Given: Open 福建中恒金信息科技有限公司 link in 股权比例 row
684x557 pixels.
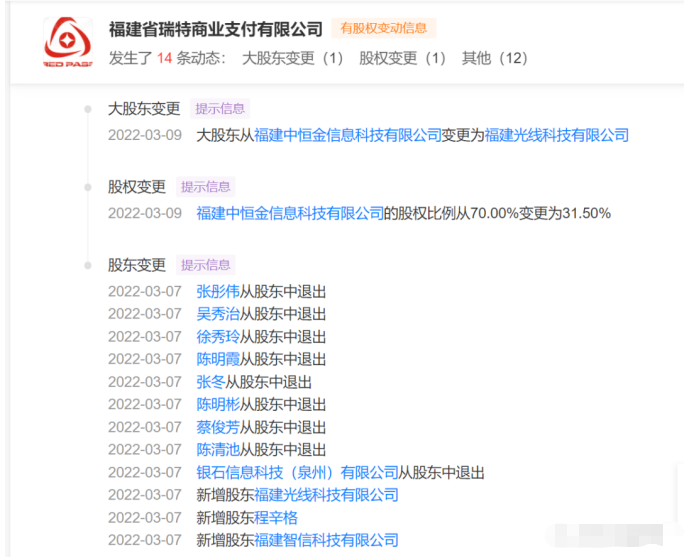Looking at the screenshot, I should 290,213.
